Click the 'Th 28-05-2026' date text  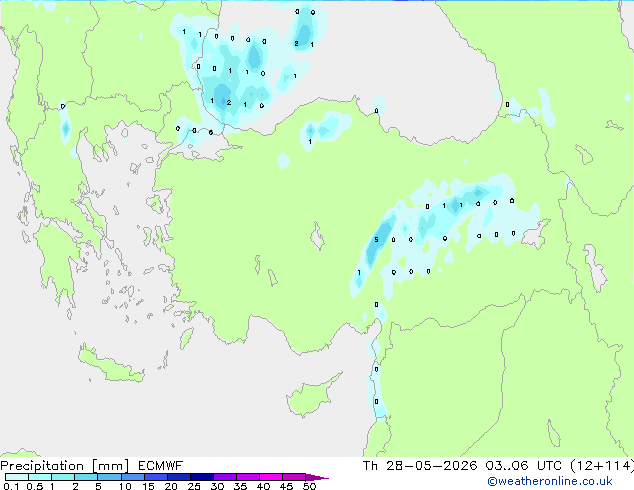point(420,466)
